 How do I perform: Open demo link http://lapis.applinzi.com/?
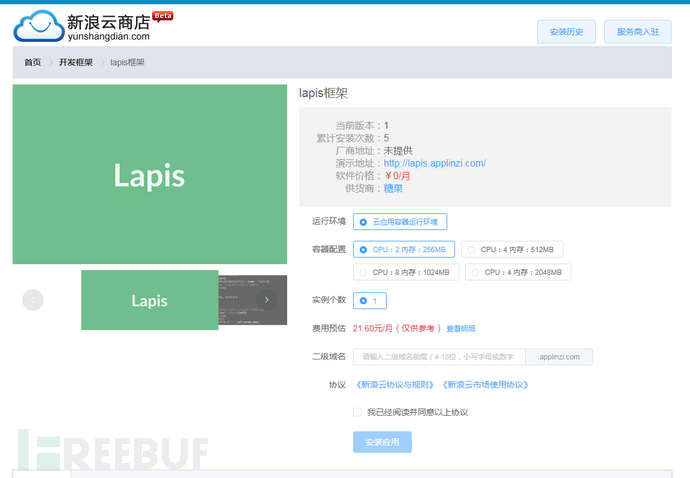pos(435,163)
